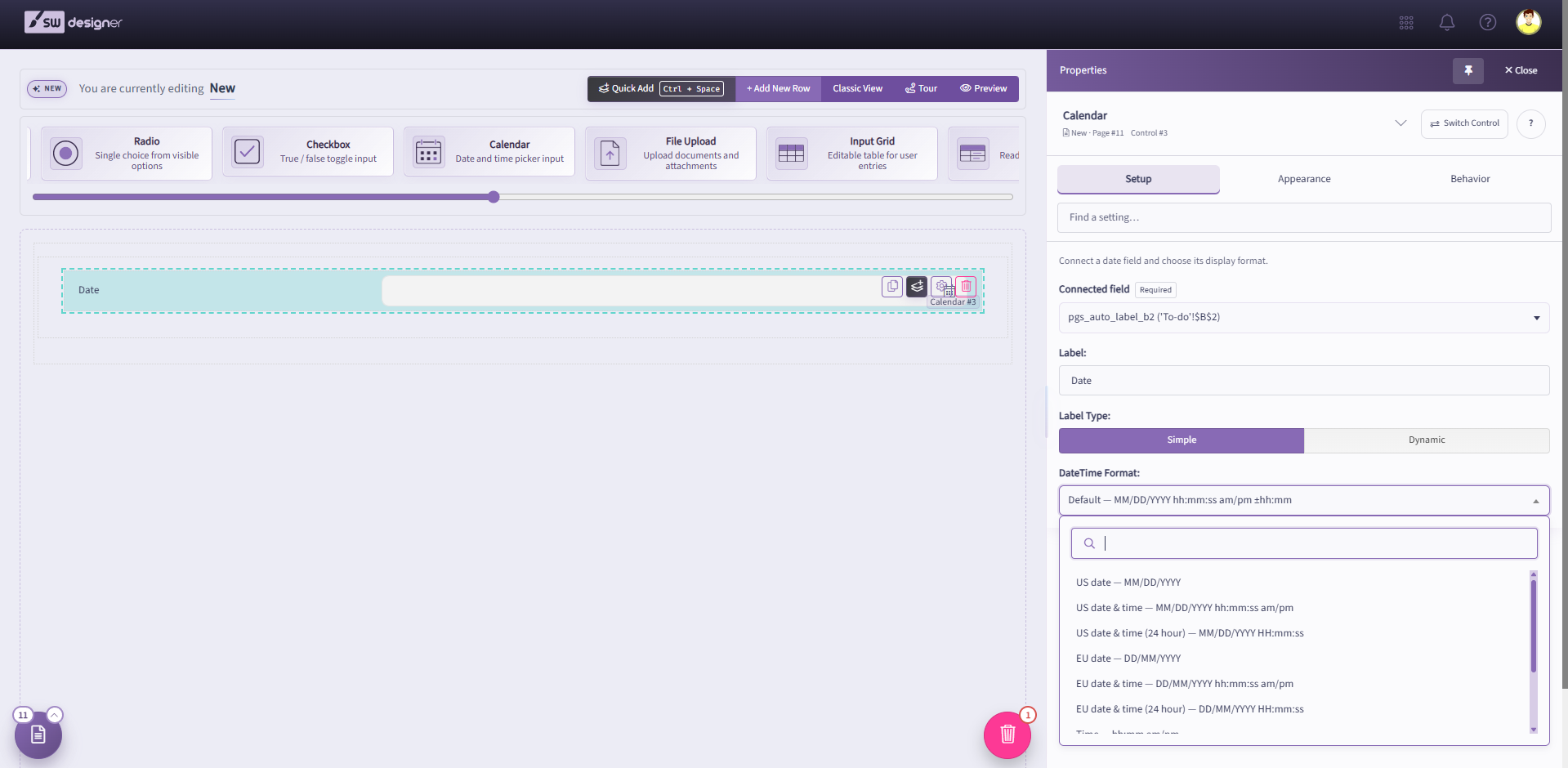The height and width of the screenshot is (768, 1568).
Task: Click Switch Control button
Action: coord(1464,124)
